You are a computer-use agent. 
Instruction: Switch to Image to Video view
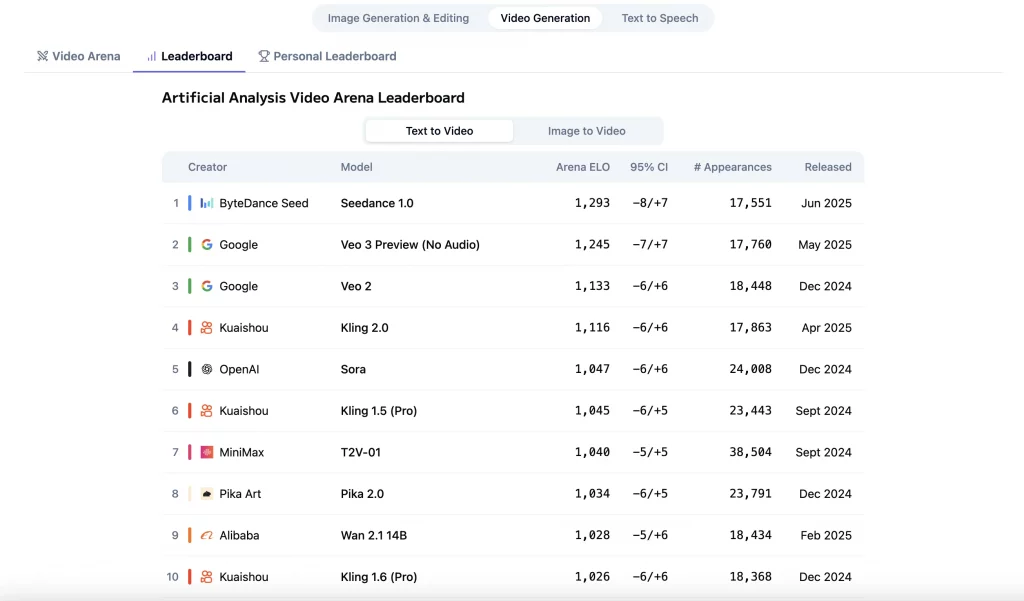point(586,131)
